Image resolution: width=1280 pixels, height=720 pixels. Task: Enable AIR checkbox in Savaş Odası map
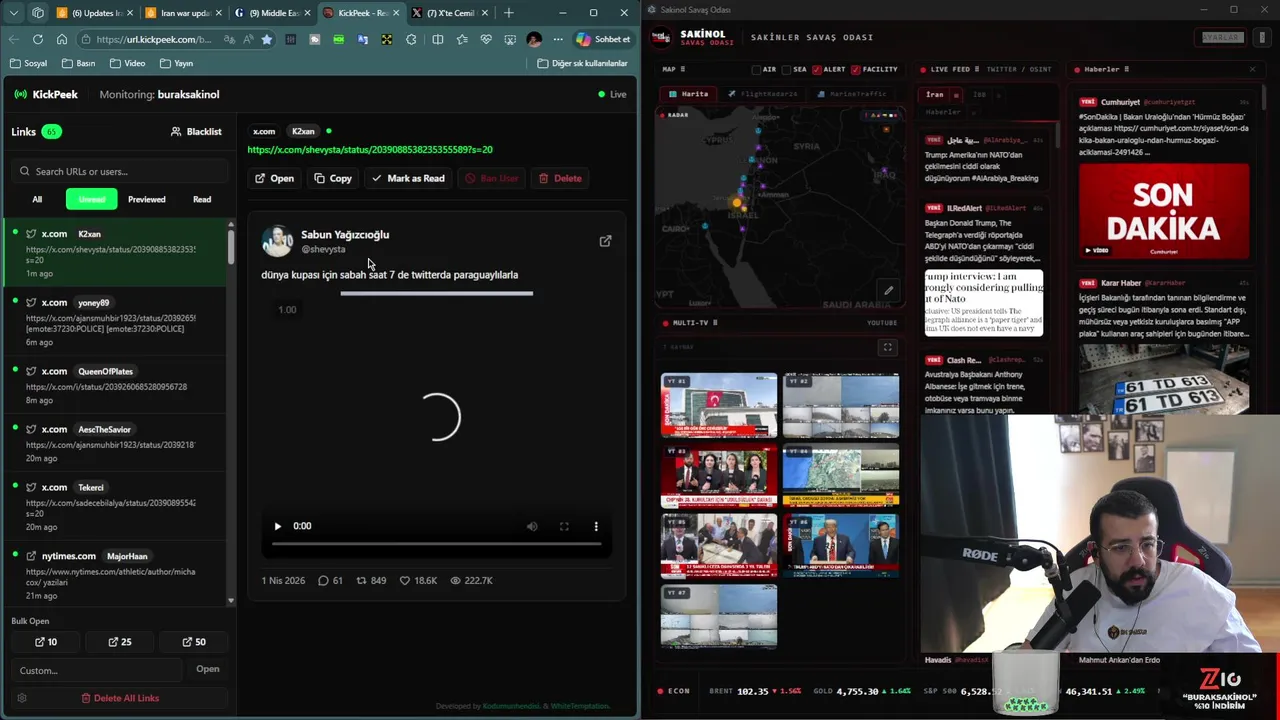[757, 70]
